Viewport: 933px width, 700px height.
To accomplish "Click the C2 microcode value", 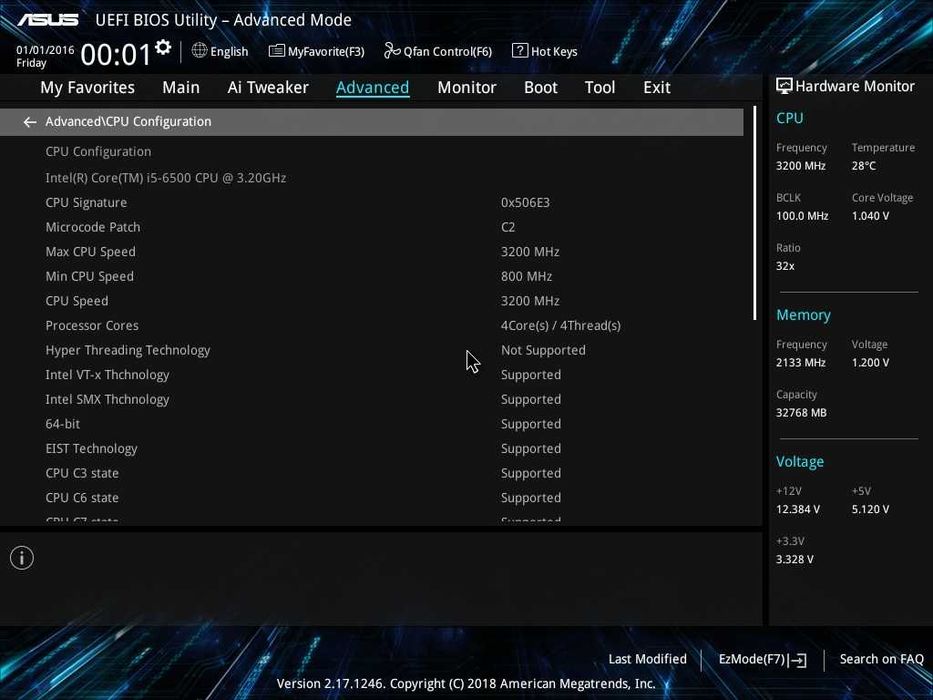I will tap(508, 227).
